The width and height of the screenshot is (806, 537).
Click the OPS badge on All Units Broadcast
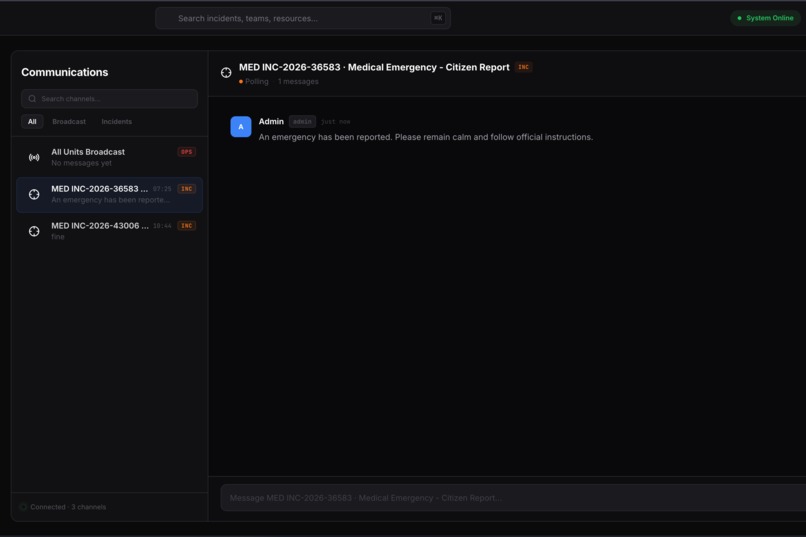point(187,152)
